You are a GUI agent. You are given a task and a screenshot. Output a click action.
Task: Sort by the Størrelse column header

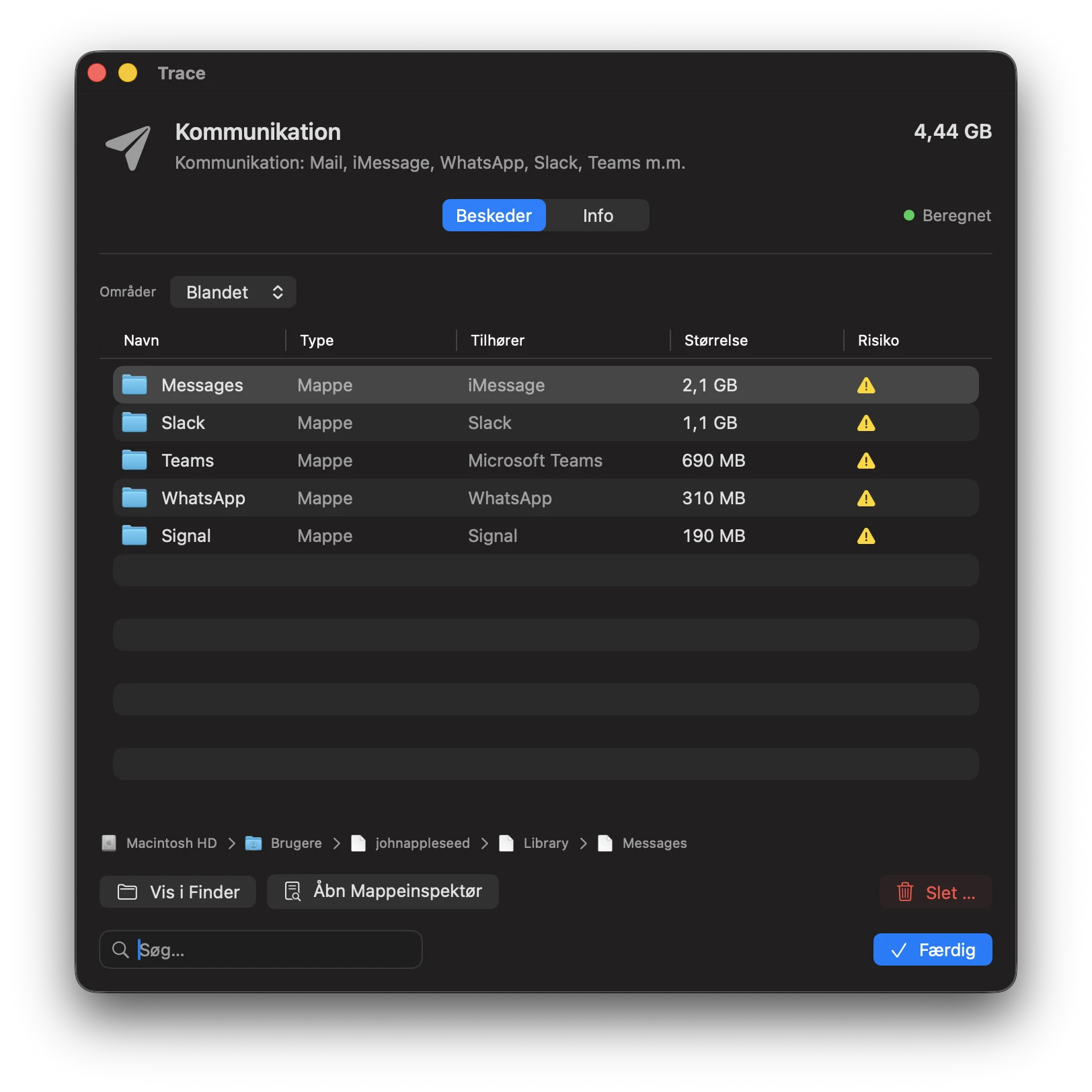(x=716, y=340)
